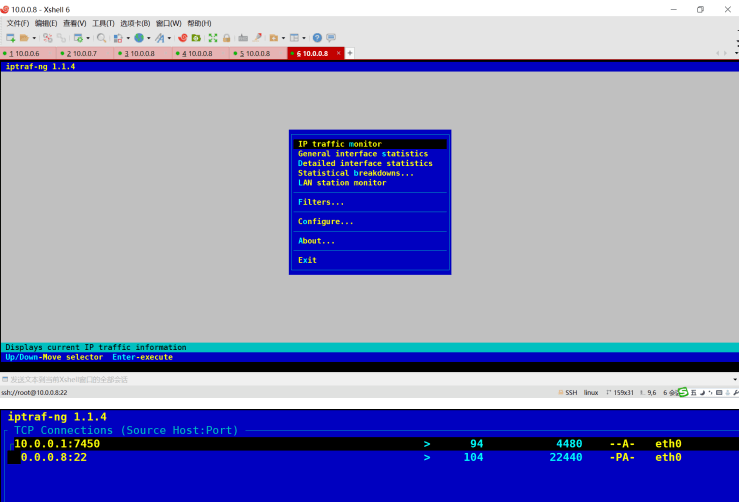This screenshot has height=502, width=739.
Task: Click the padlock lock-screen icon
Action: click(x=227, y=38)
